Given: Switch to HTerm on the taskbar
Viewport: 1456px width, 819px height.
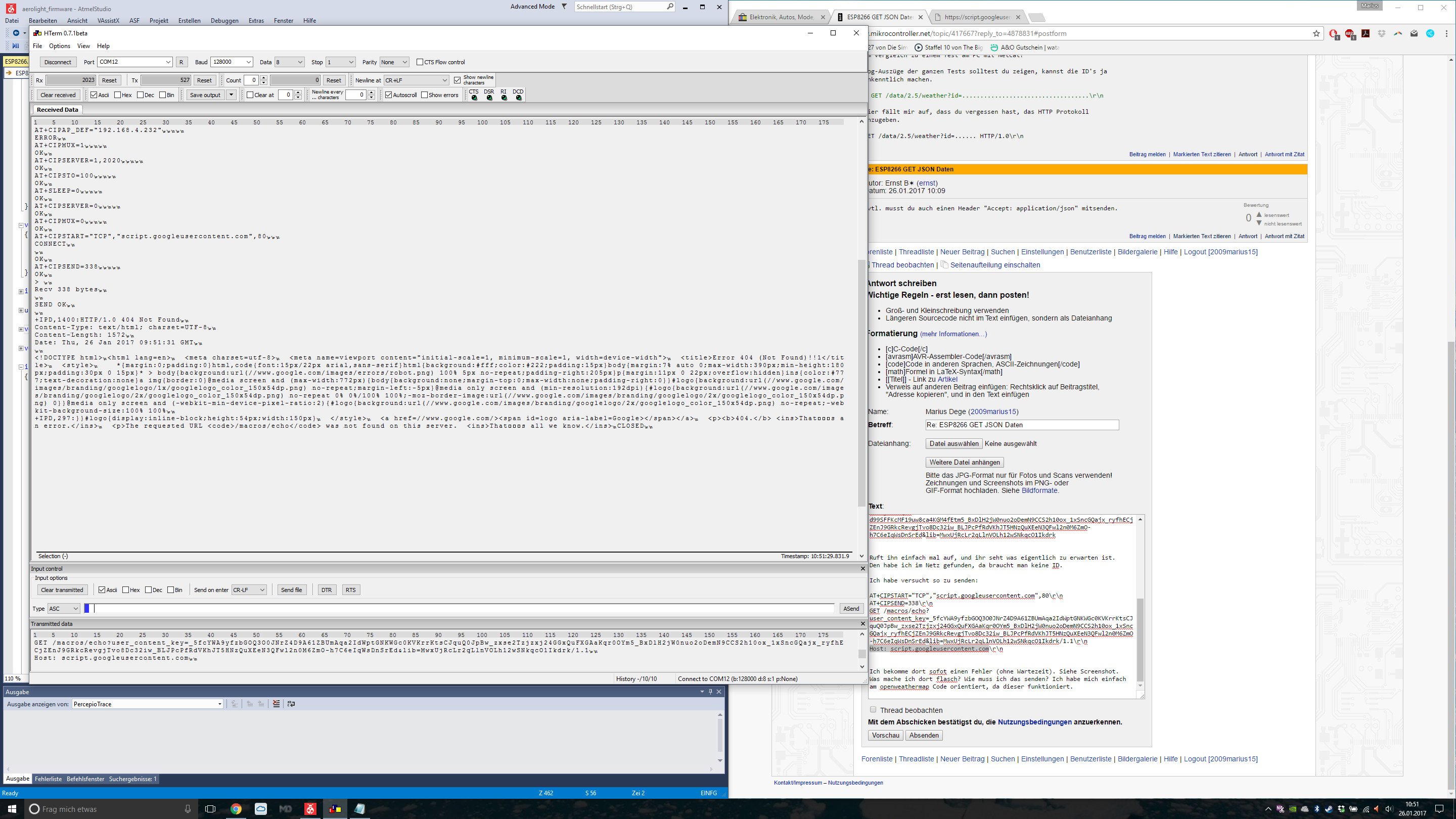Looking at the screenshot, I should 335,809.
